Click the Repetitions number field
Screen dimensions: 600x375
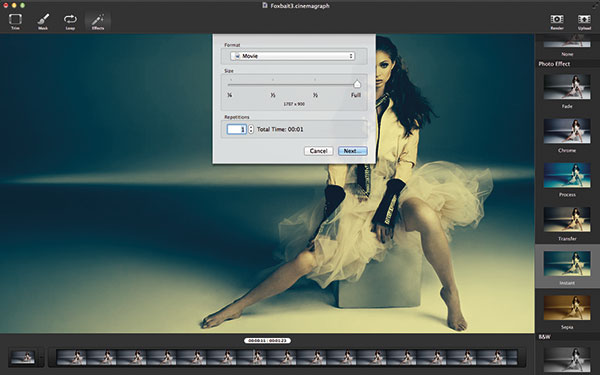click(x=236, y=129)
